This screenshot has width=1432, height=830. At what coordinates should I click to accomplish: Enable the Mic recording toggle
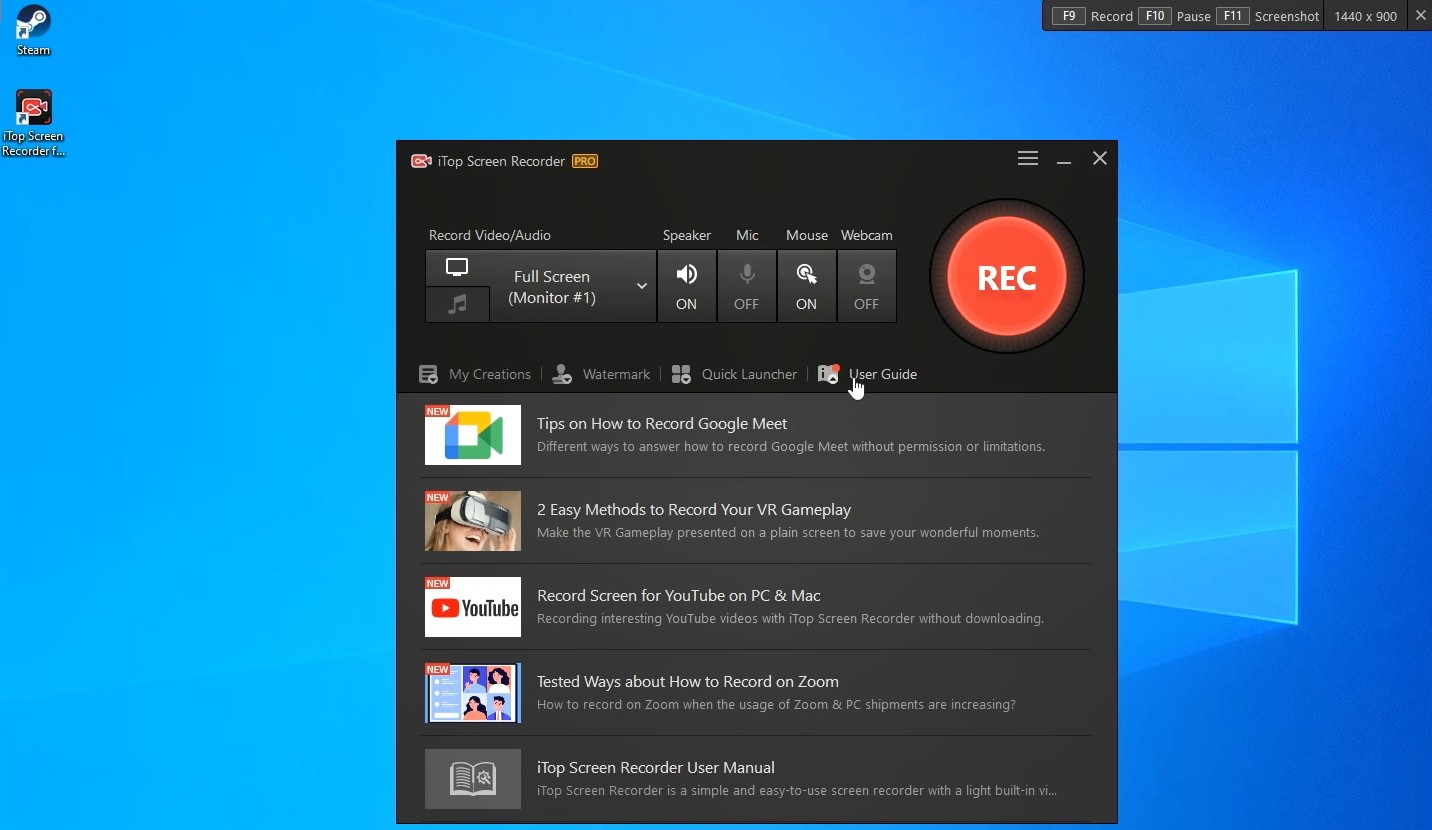[x=746, y=286]
